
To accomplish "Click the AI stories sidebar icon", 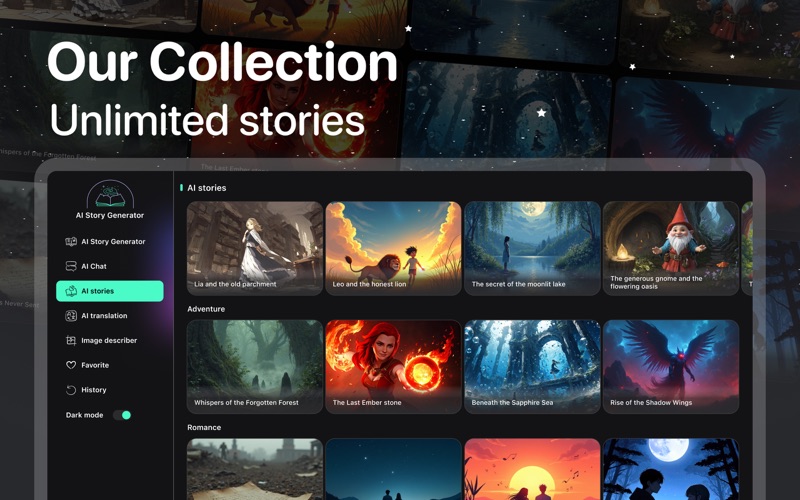I will click(71, 291).
